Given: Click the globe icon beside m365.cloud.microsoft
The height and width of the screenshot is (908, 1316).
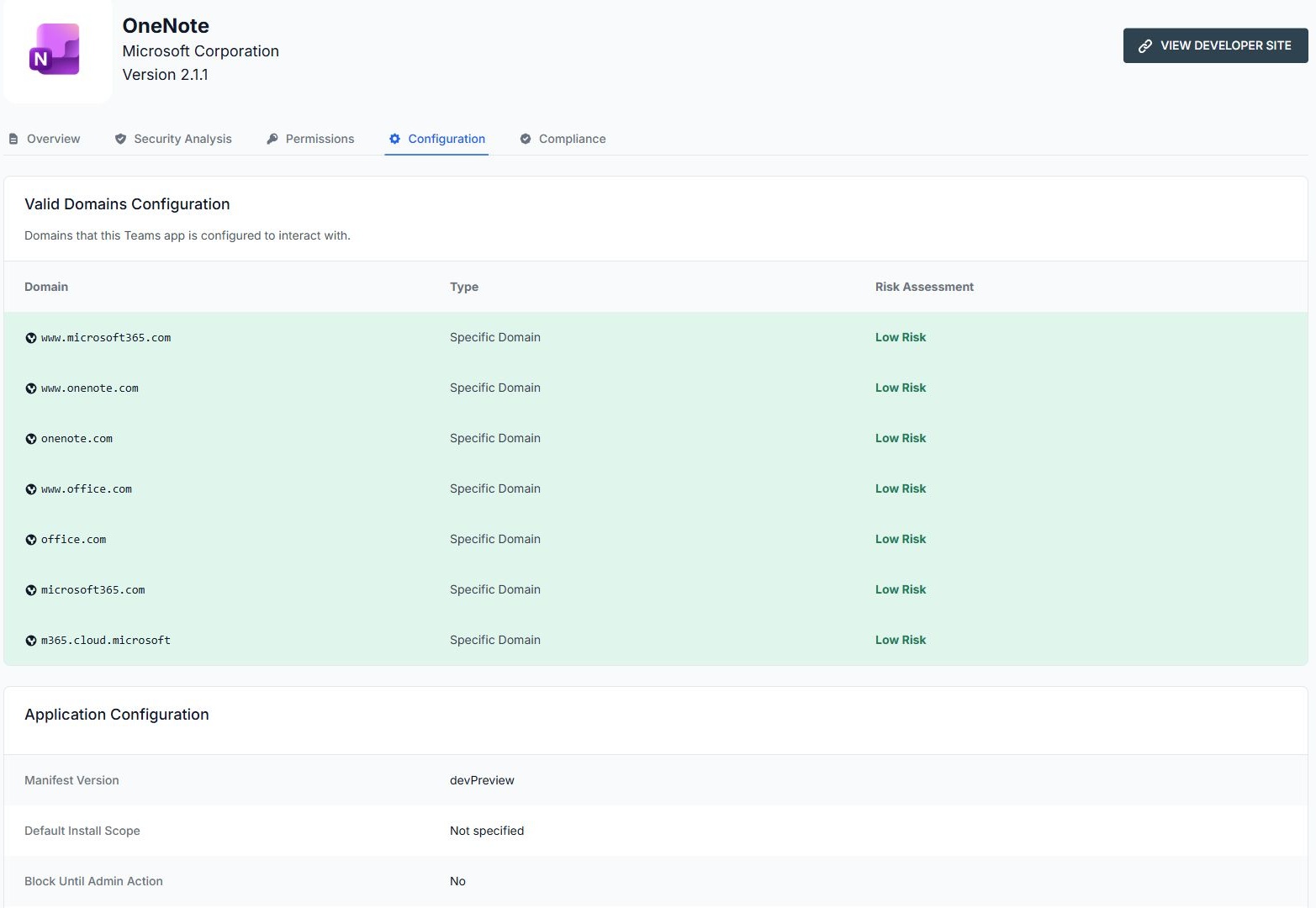Looking at the screenshot, I should [31, 641].
